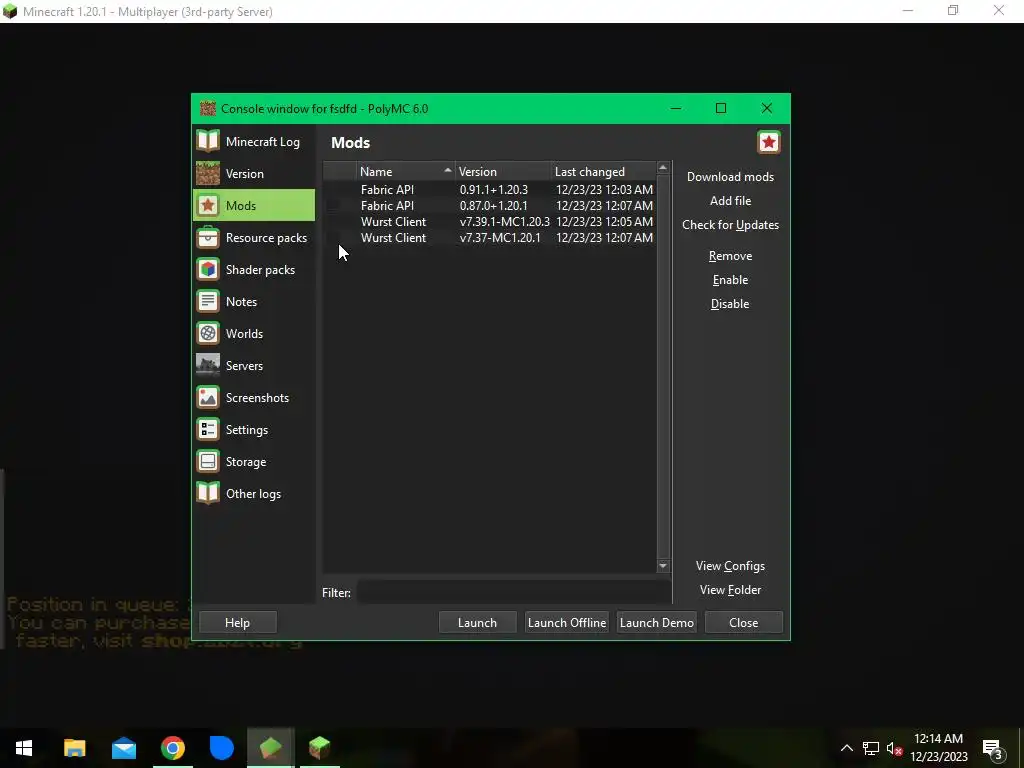The width and height of the screenshot is (1024, 768).
Task: Switch to the Mods tab in sidebar
Action: 254,206
